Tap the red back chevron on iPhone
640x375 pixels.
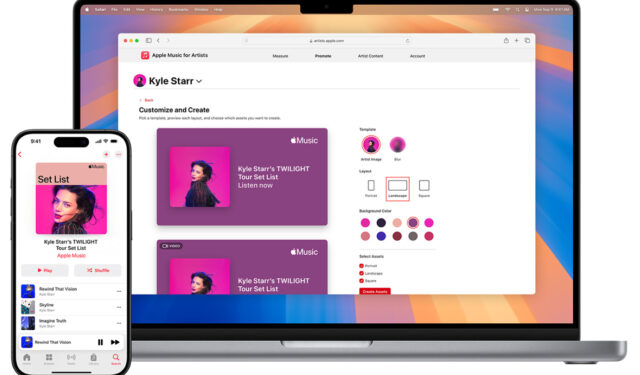pyautogui.click(x=20, y=154)
